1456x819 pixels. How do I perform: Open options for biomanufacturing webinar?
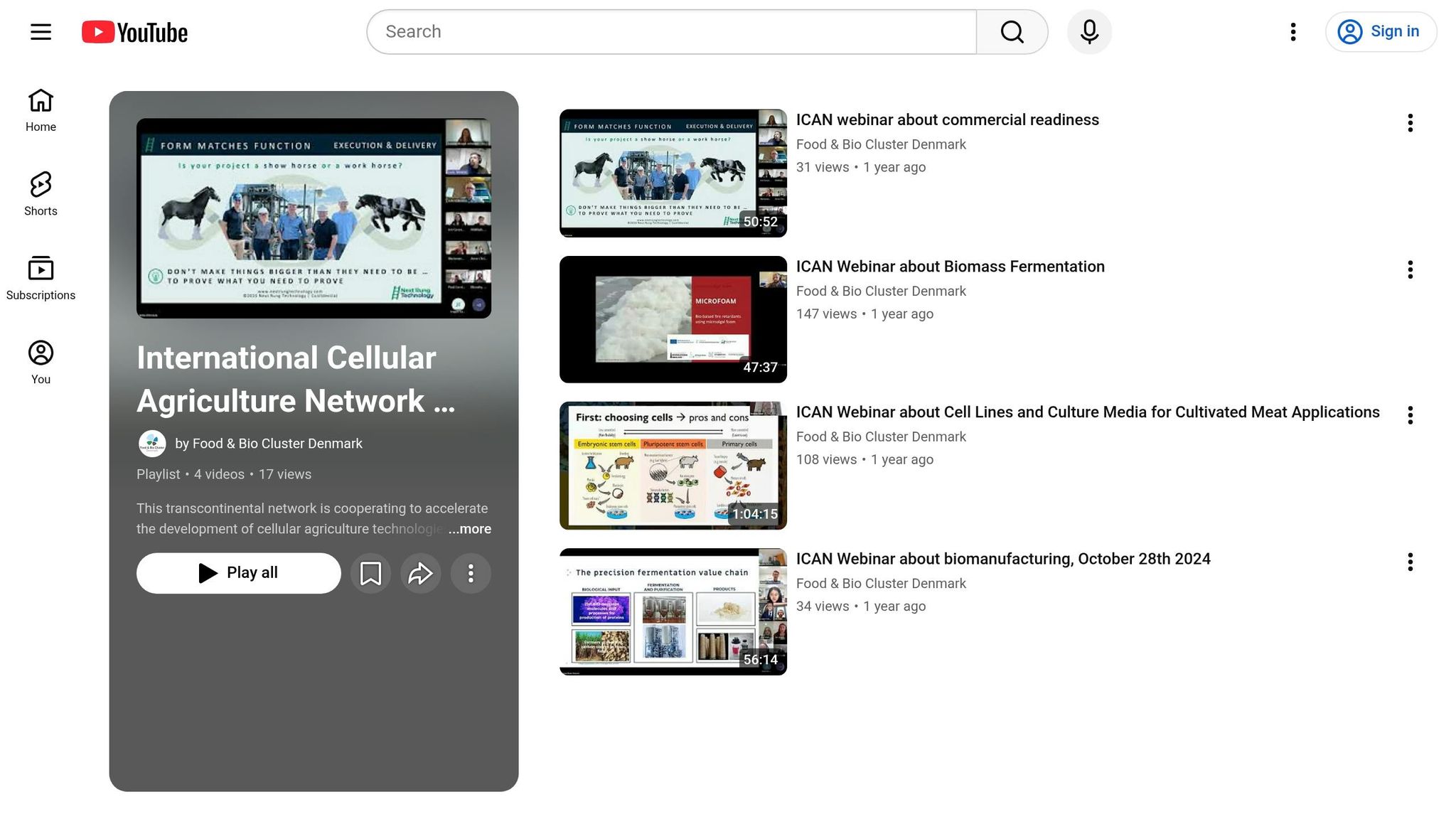pos(1410,562)
